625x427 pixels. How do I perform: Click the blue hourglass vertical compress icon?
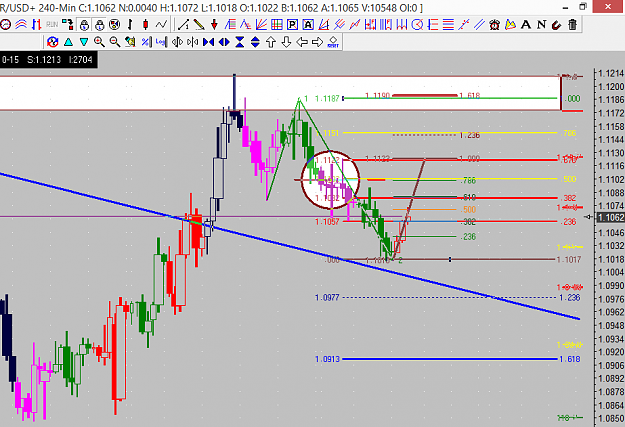point(240,41)
